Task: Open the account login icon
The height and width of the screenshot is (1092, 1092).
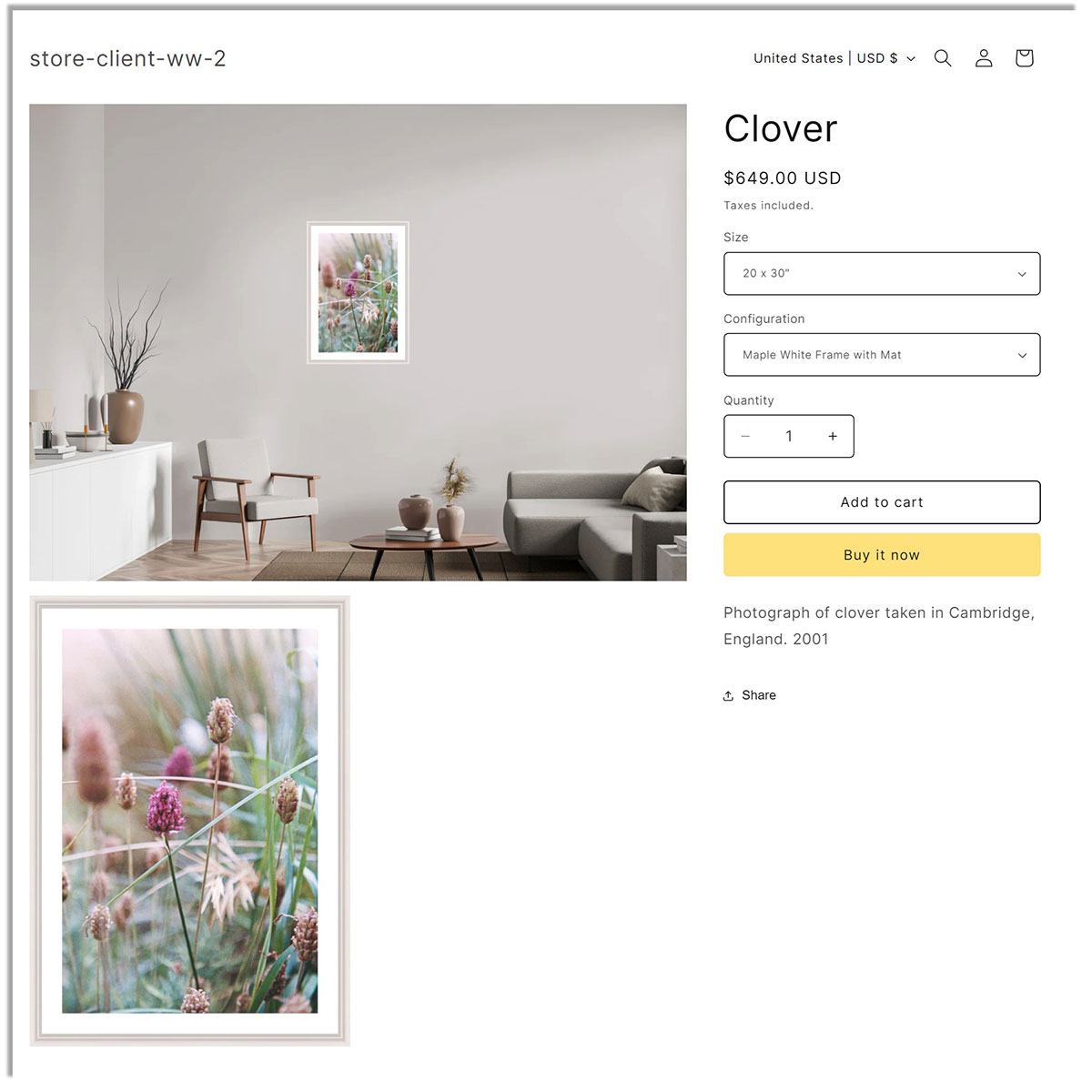Action: pos(984,58)
